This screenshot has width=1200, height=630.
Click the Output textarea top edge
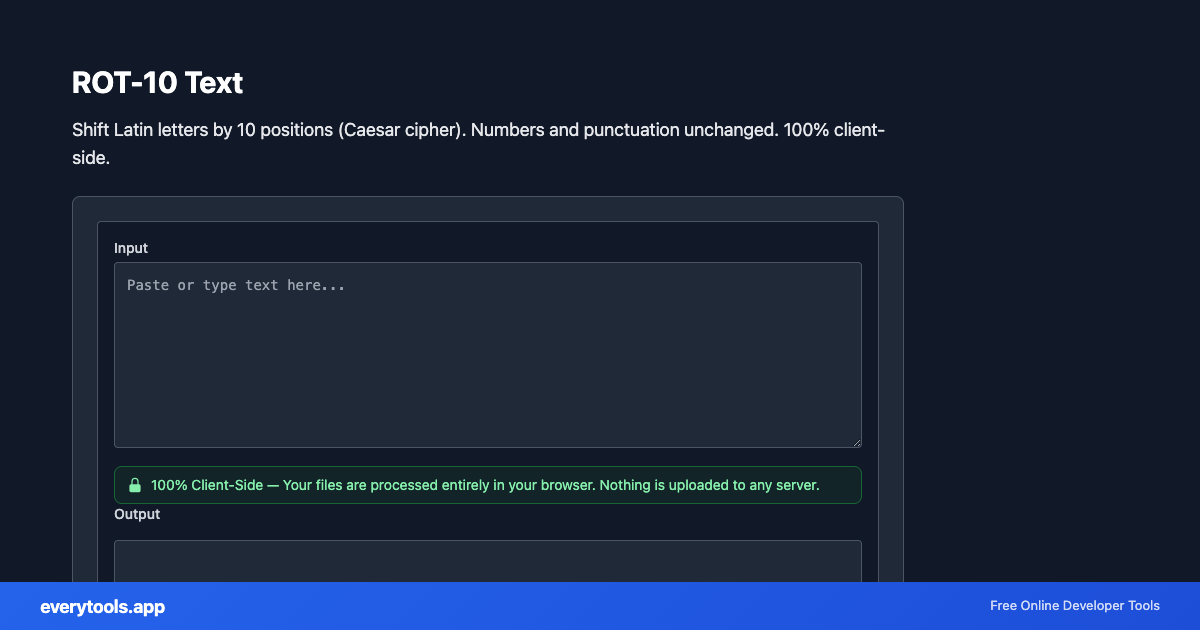click(x=488, y=541)
